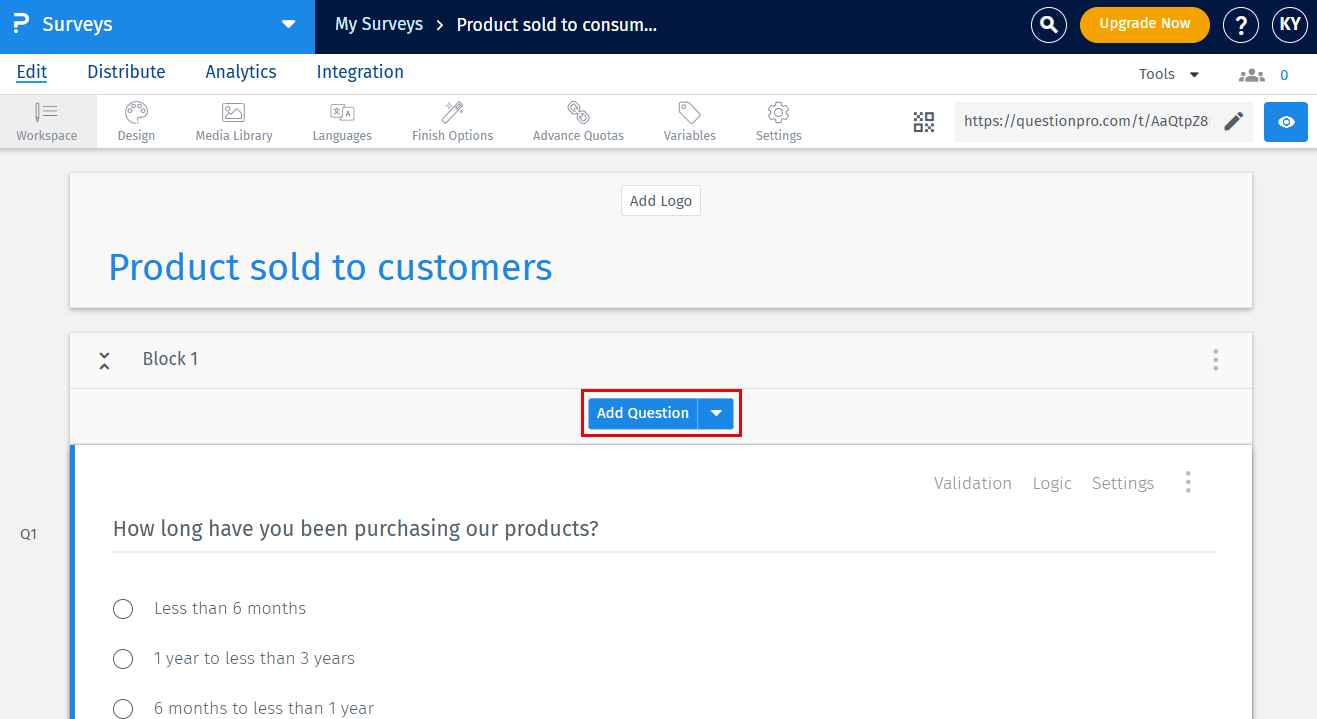The width and height of the screenshot is (1317, 719).
Task: Collapse Block 1 with the chevron toggle
Action: coord(104,360)
